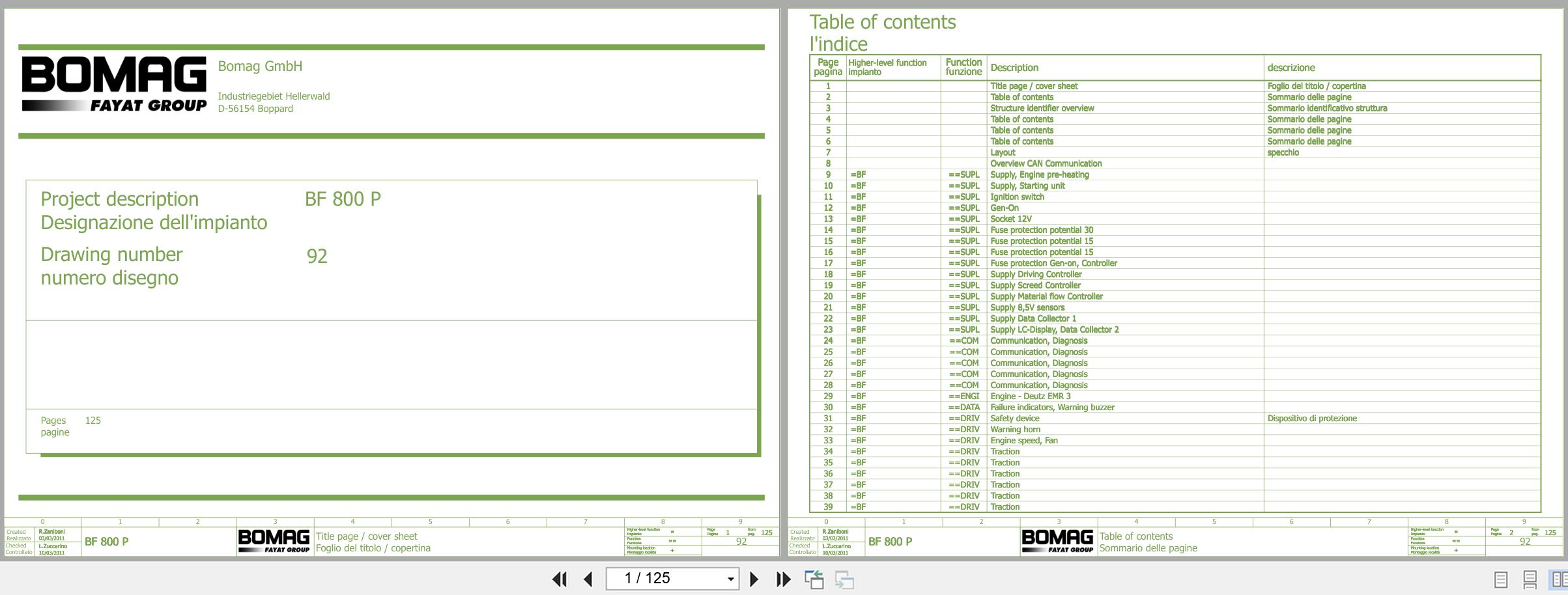The image size is (1568, 595).
Task: Click the 'Socket 12V' contents row
Action: point(1010,219)
